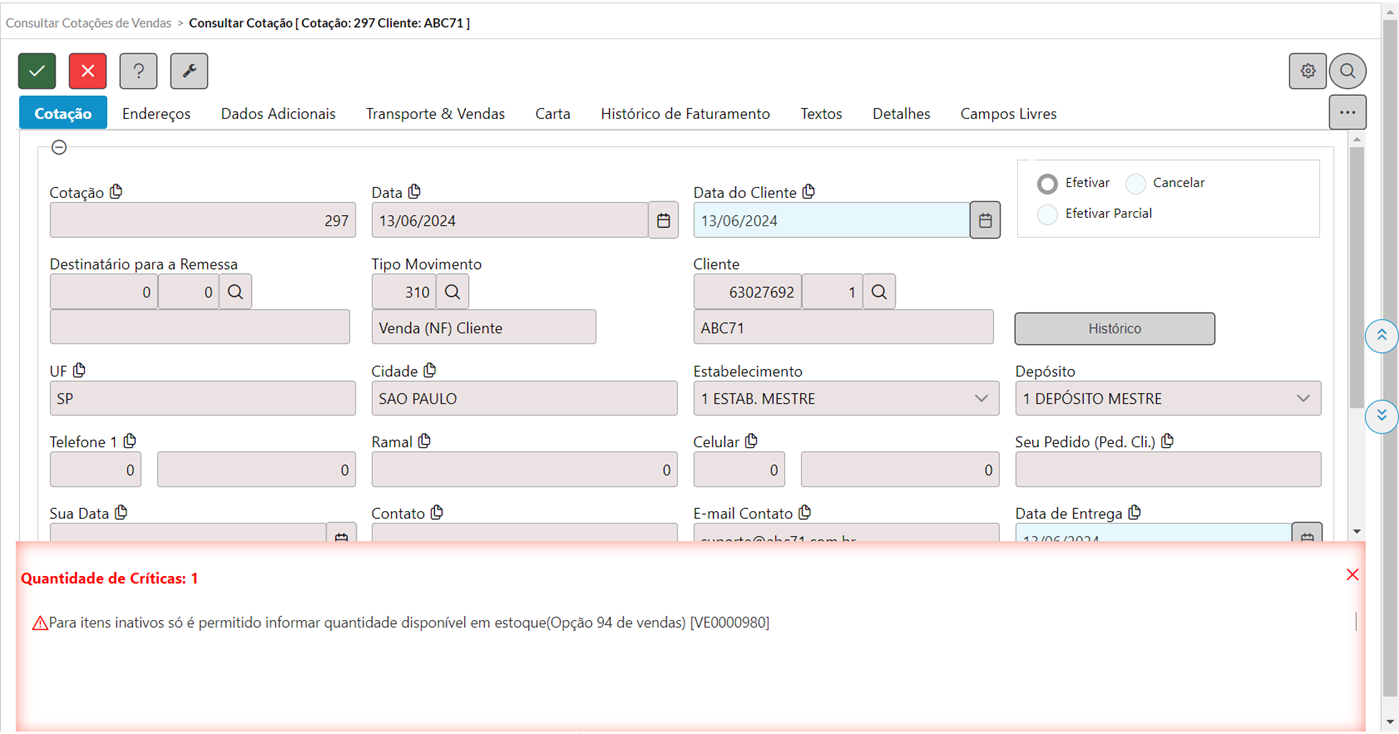Open help with the question mark button
Image resolution: width=1399 pixels, height=734 pixels.
click(138, 71)
